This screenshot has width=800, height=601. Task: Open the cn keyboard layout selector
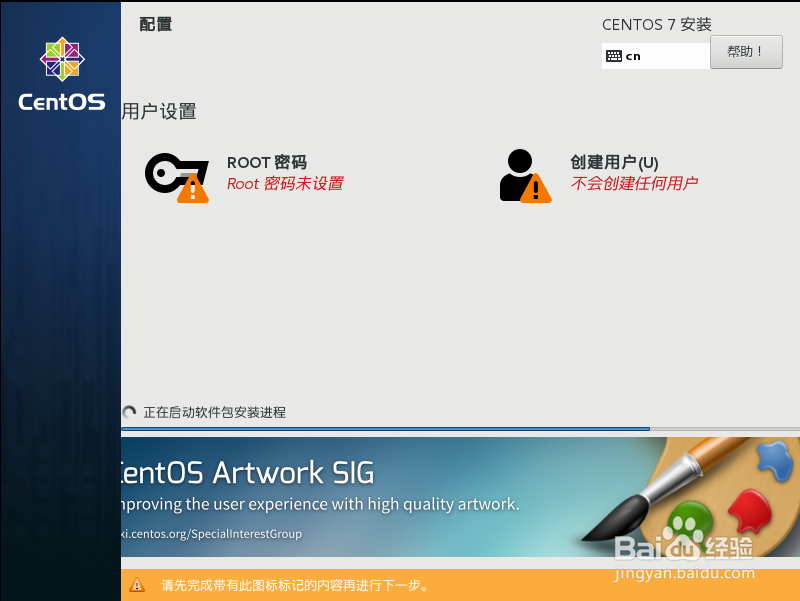point(655,56)
